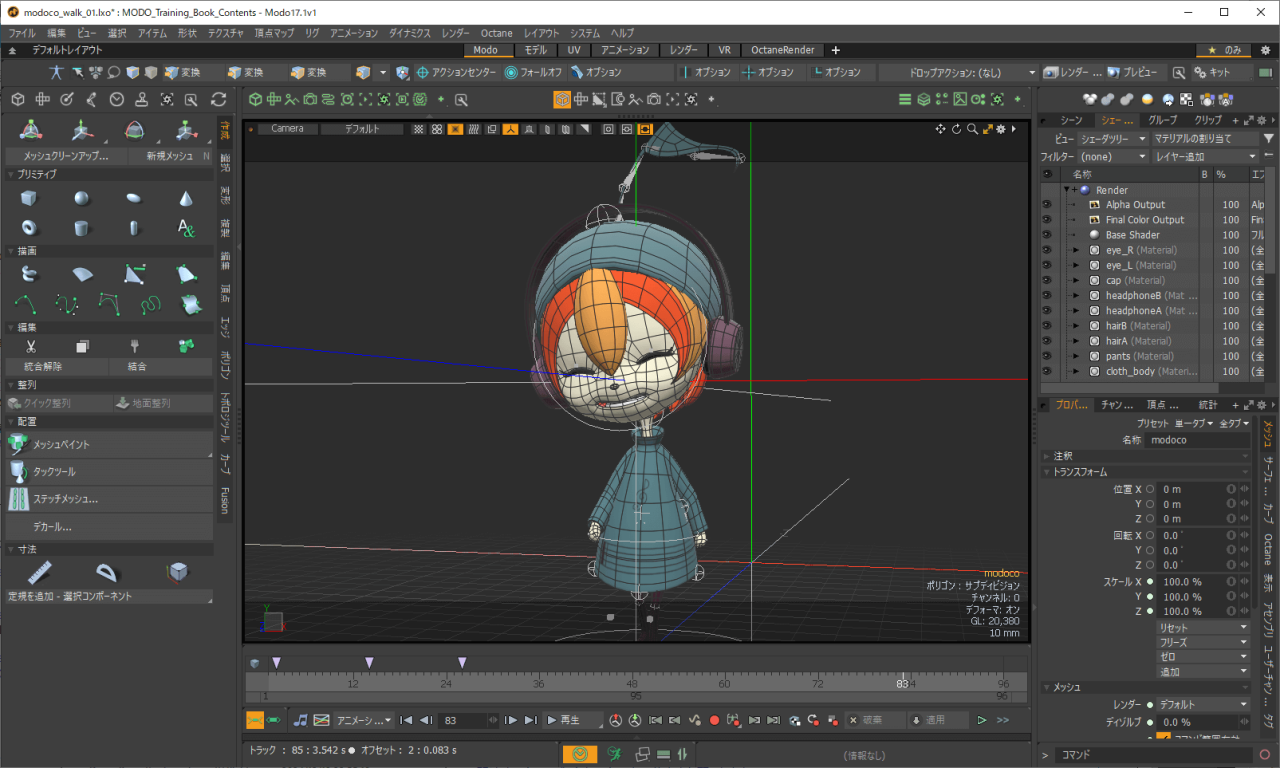Click the 名称 field containing modoco
The image size is (1280, 768).
1198,440
